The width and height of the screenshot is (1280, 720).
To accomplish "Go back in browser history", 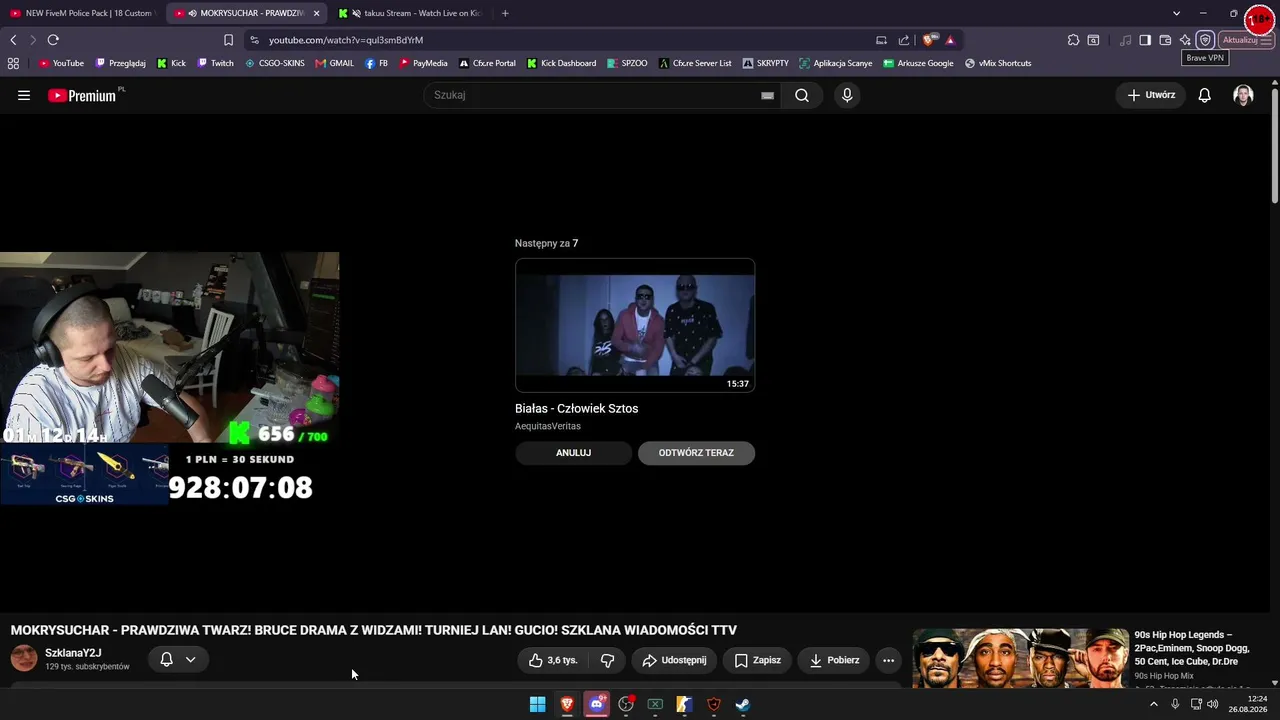I will tap(13, 40).
